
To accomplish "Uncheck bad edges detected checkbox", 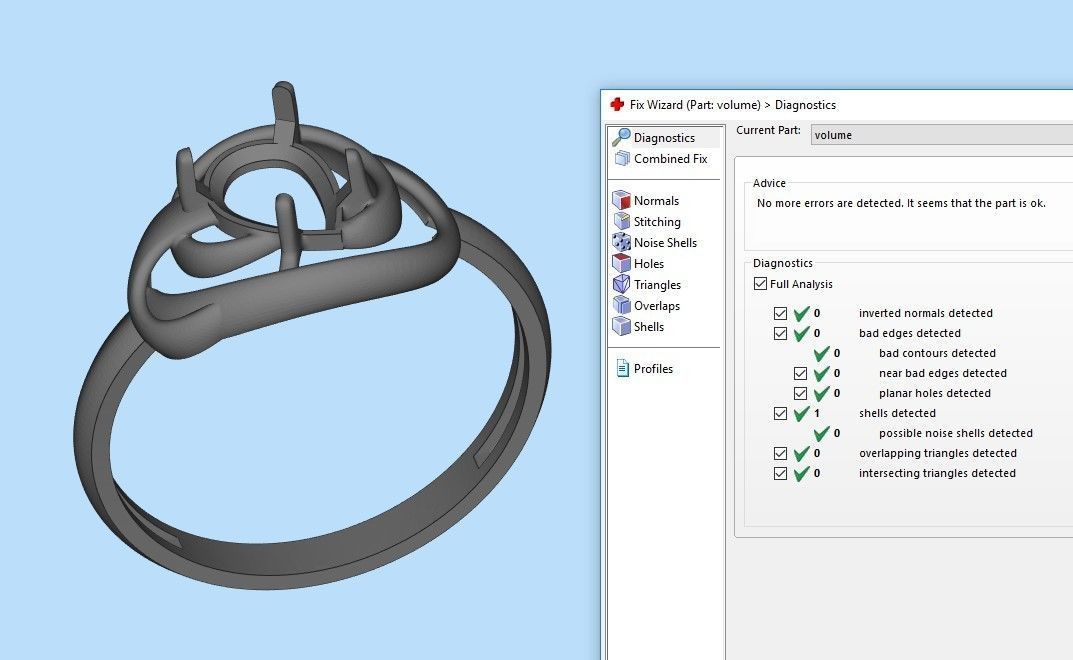I will click(780, 333).
